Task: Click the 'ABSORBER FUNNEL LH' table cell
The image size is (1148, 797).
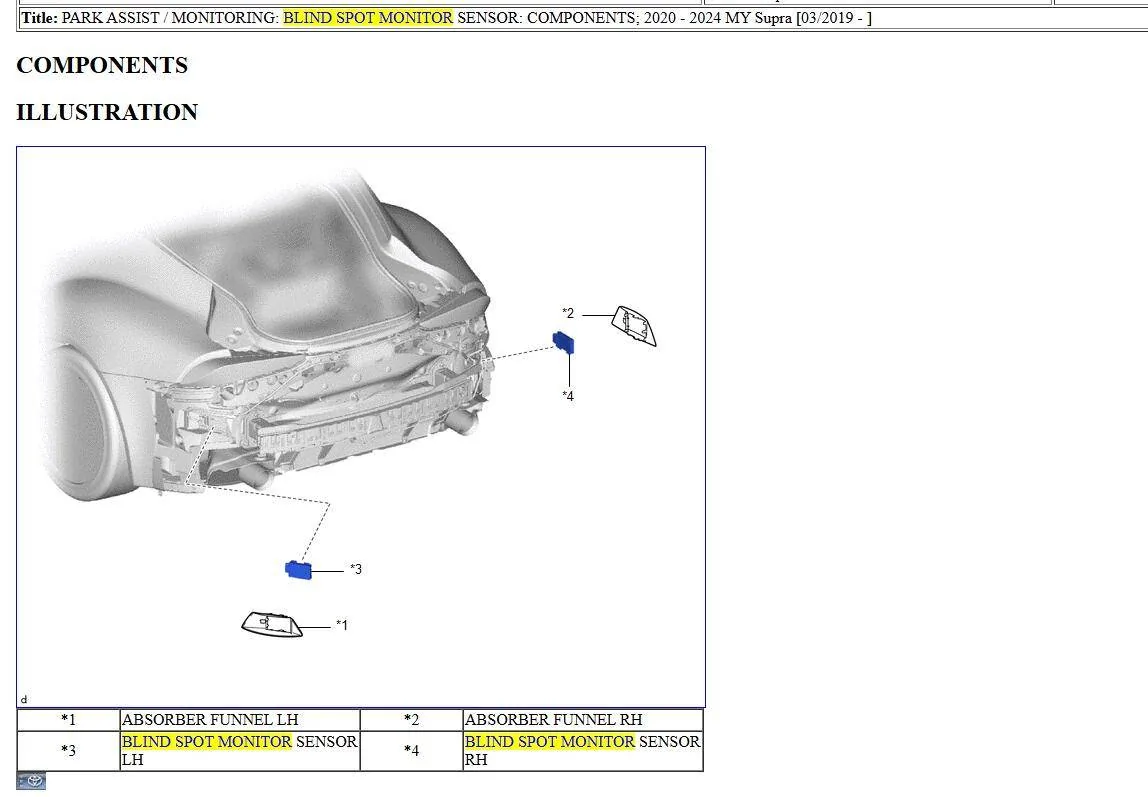Action: tap(240, 719)
